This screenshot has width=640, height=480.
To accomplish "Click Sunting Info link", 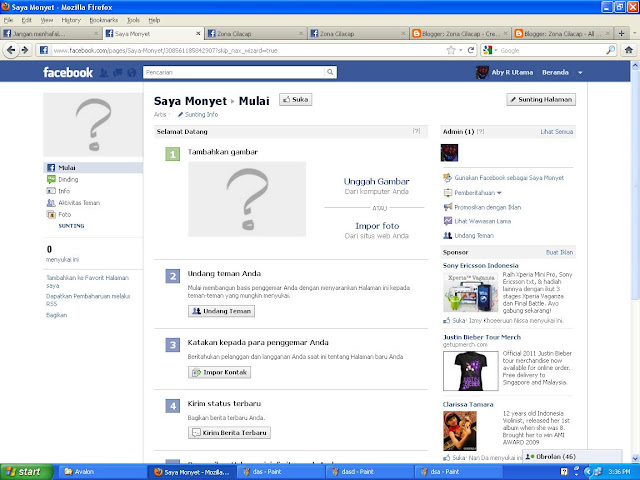I will 198,115.
